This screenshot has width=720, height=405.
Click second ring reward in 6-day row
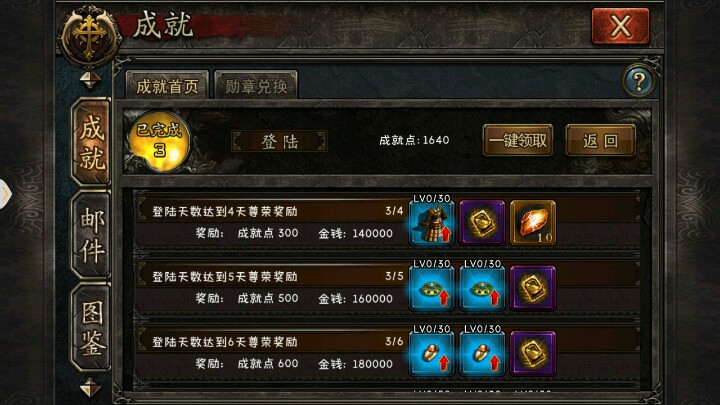(x=482, y=354)
